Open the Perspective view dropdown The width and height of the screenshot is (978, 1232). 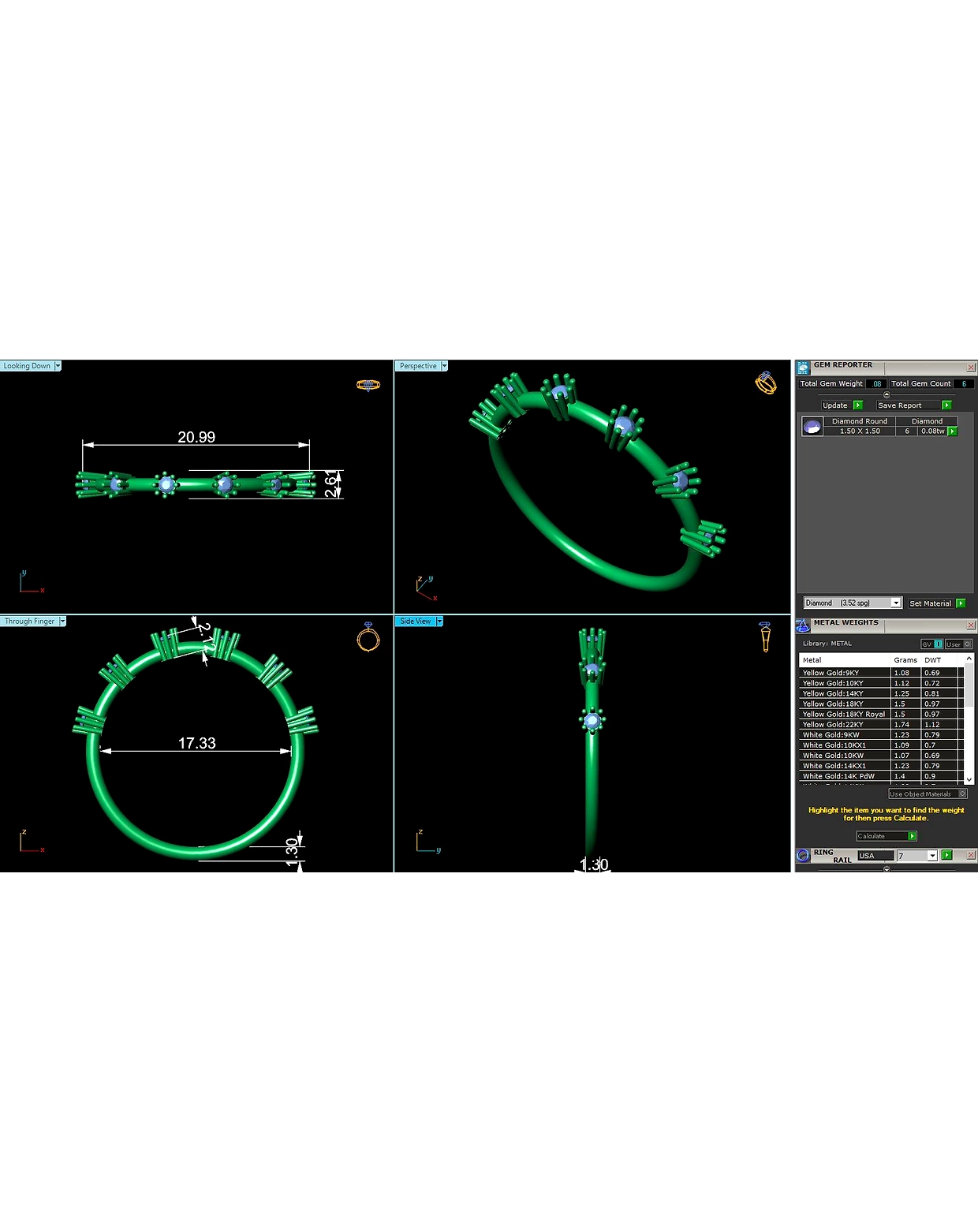(444, 366)
